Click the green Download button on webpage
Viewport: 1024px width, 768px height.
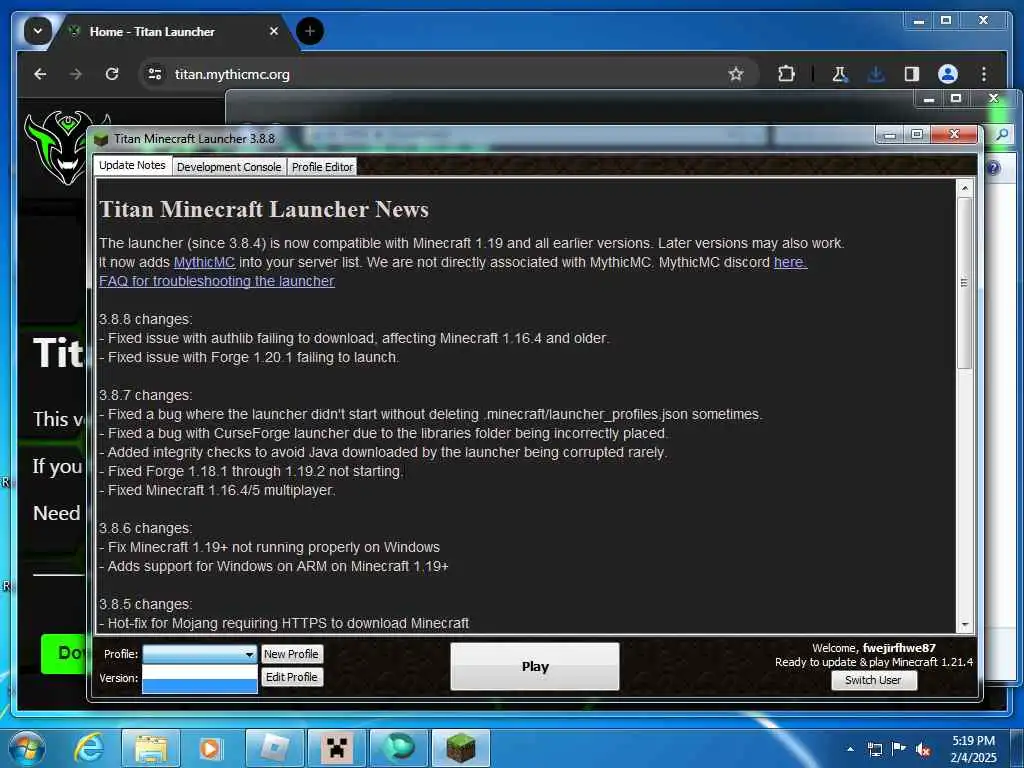point(63,653)
